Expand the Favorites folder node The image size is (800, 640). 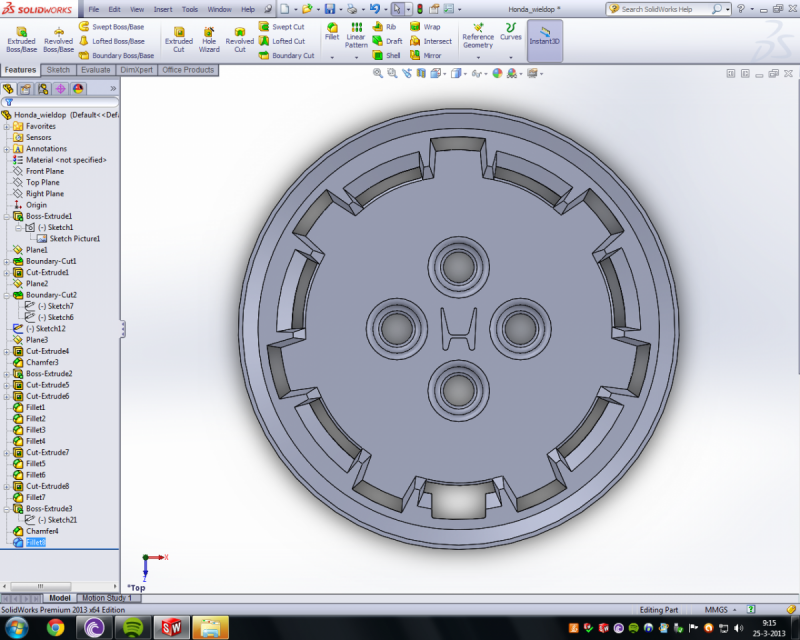7,126
